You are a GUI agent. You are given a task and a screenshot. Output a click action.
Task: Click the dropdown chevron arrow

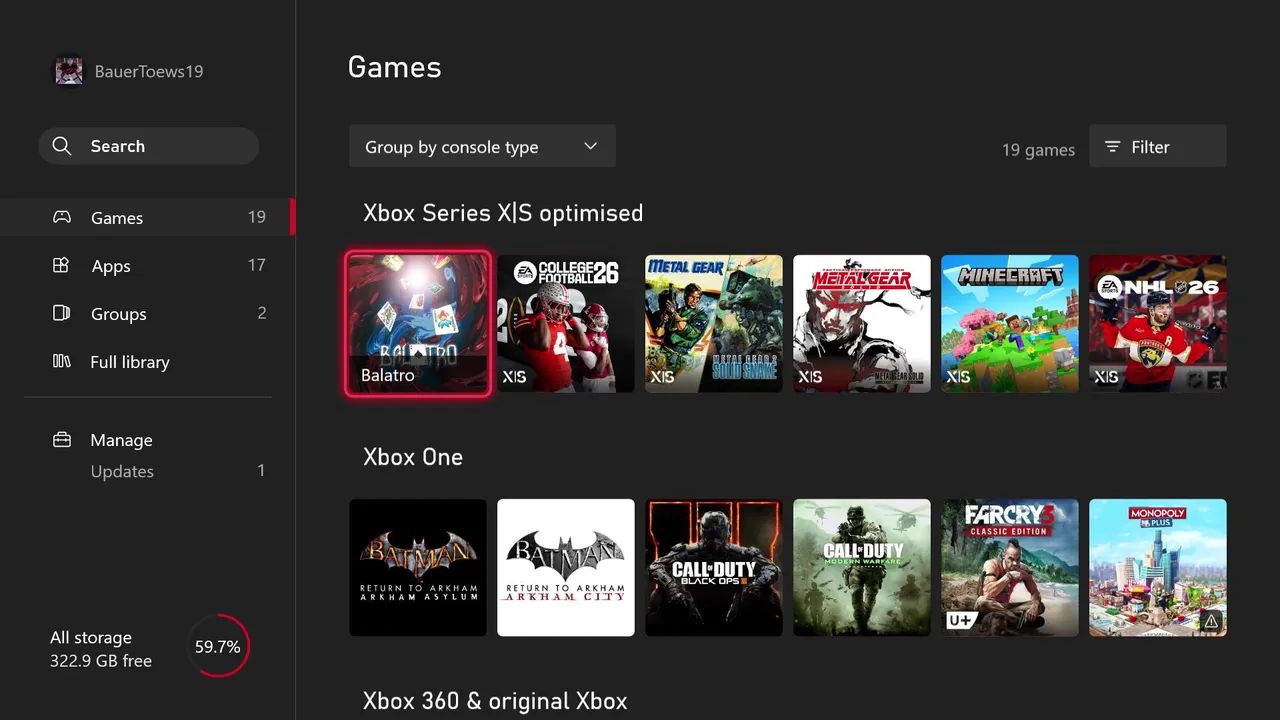(590, 146)
